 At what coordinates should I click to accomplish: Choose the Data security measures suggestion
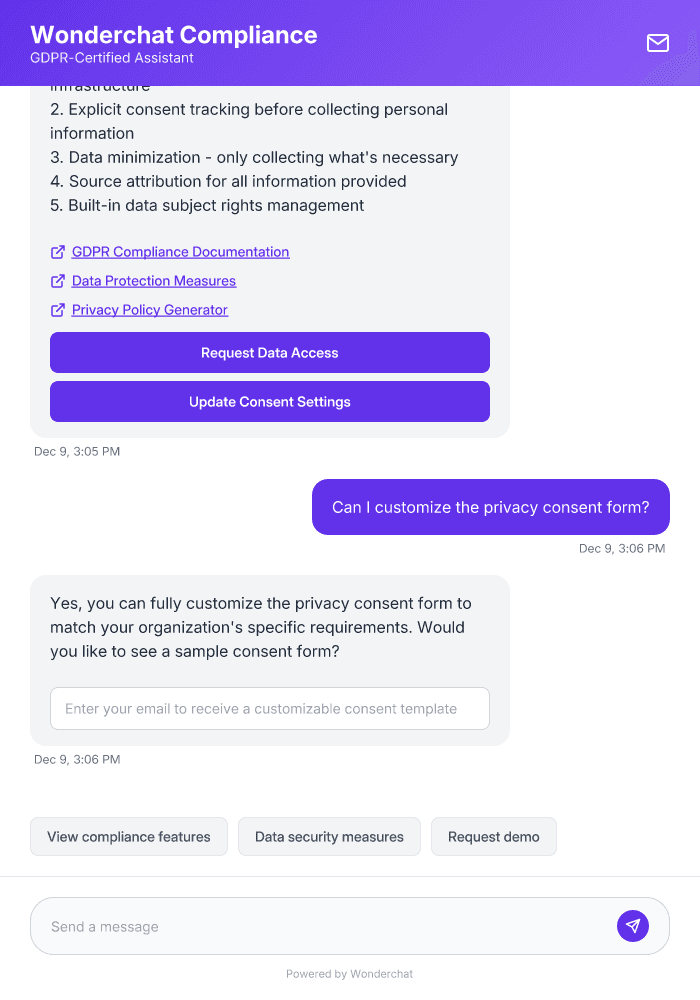point(329,836)
